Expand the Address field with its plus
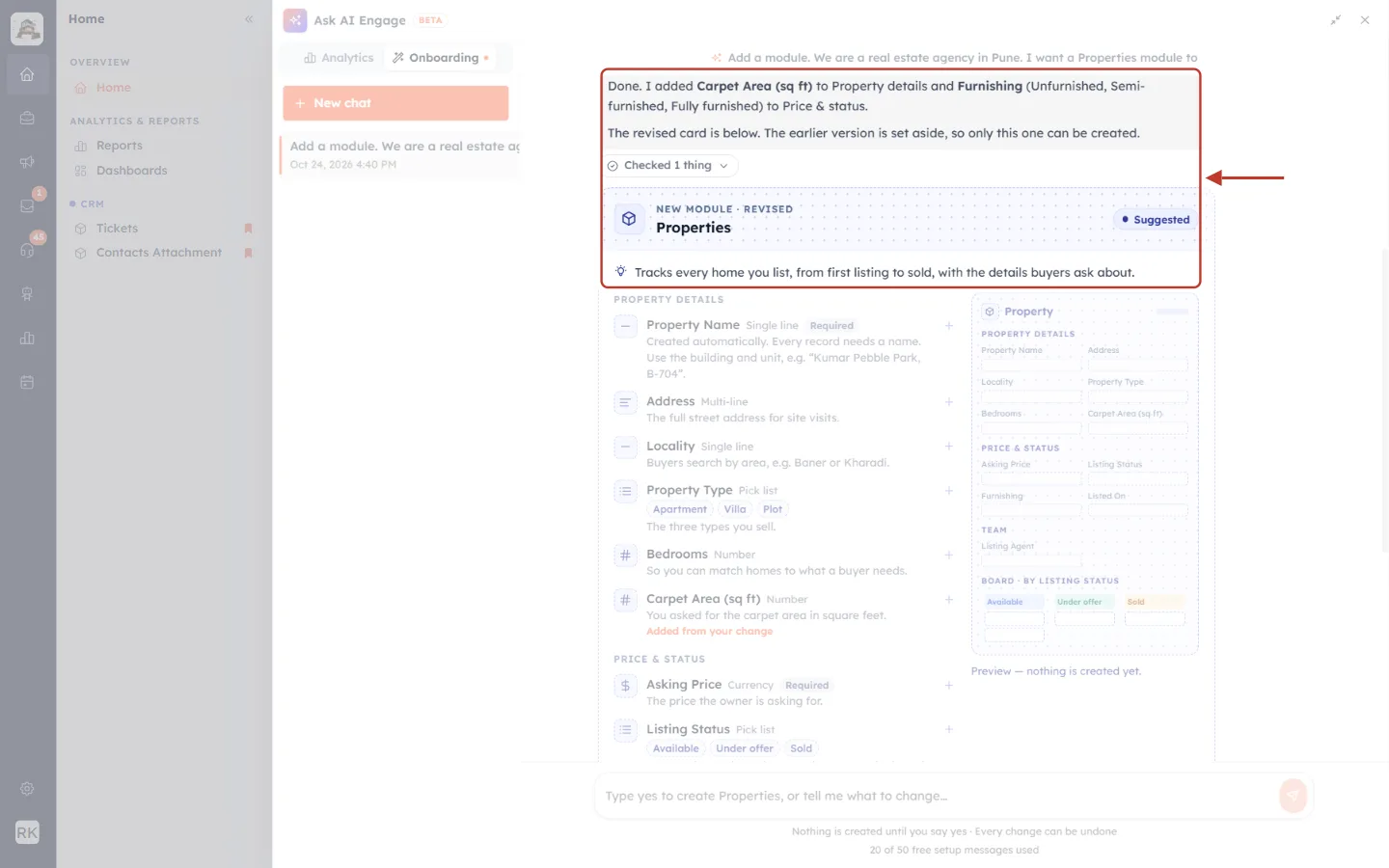Image resolution: width=1389 pixels, height=868 pixels. (x=949, y=402)
